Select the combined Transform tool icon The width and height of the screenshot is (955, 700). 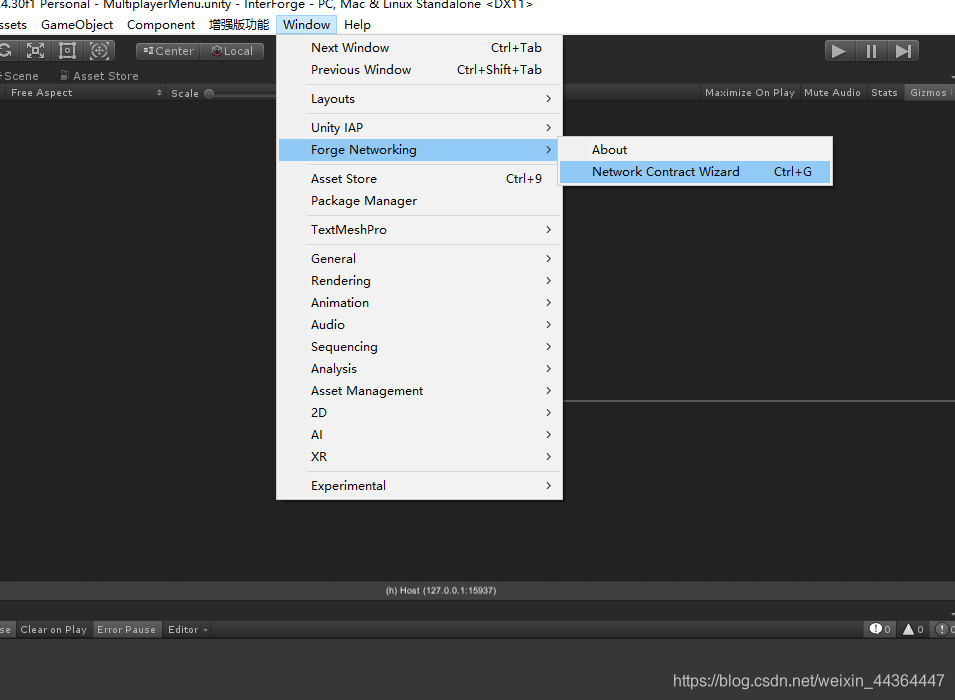(99, 51)
